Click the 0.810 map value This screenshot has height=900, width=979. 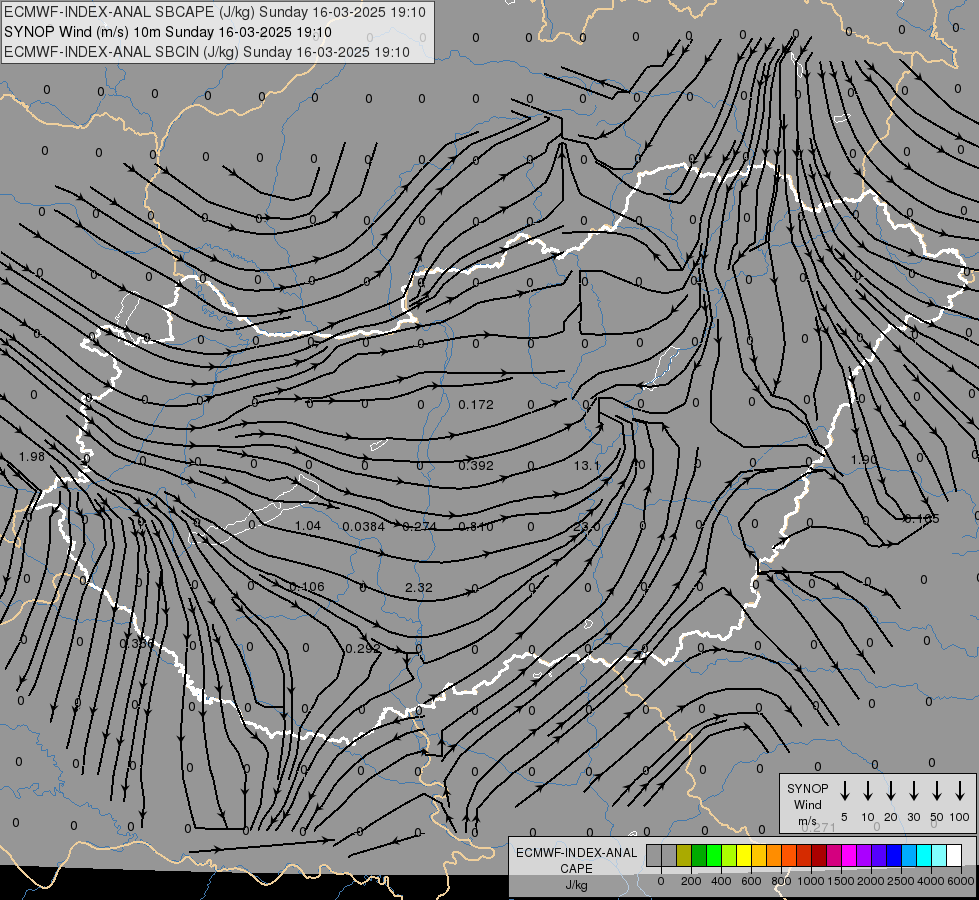(x=476, y=527)
